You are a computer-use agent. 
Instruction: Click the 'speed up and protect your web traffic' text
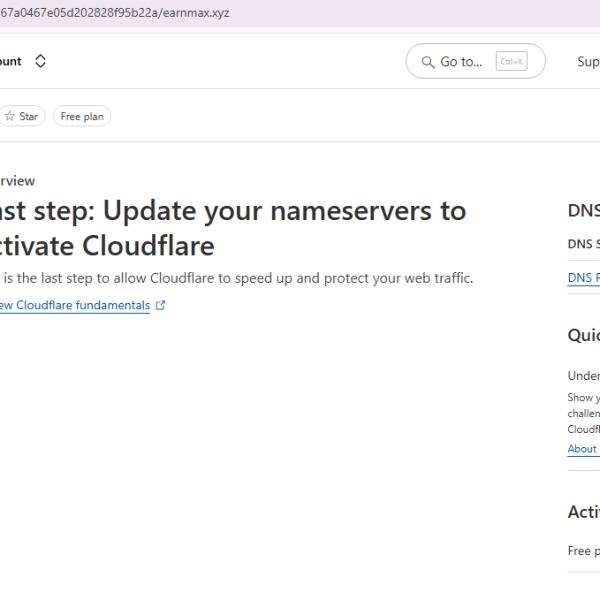[x=354, y=278]
